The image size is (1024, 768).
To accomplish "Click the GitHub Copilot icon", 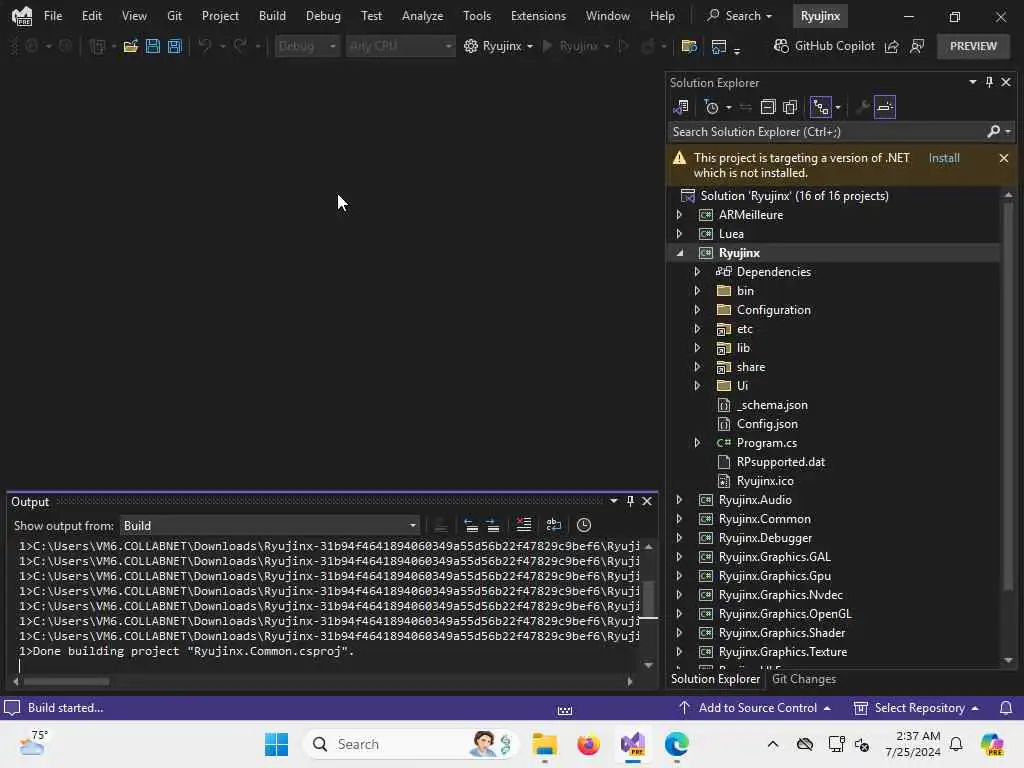I will [x=781, y=46].
